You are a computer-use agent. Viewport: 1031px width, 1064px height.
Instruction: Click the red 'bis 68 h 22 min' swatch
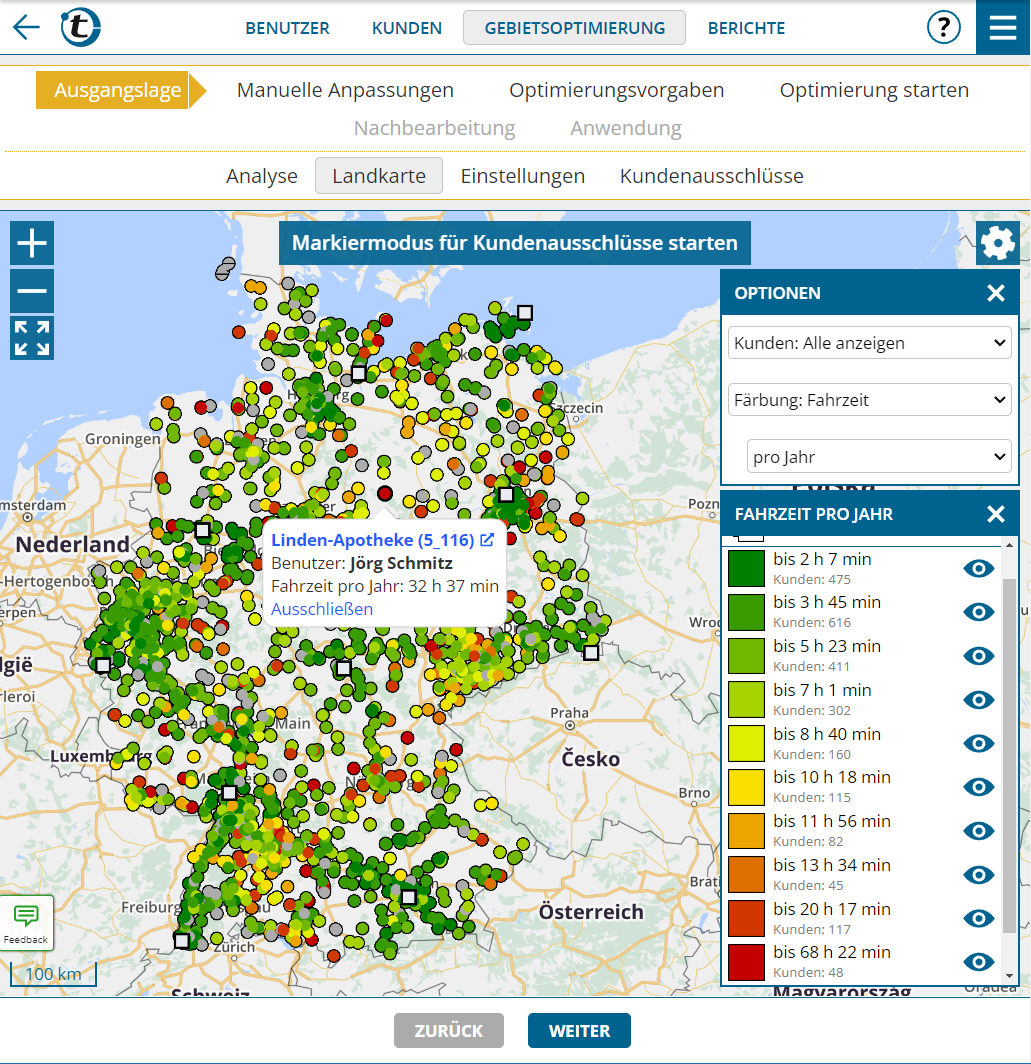point(746,962)
